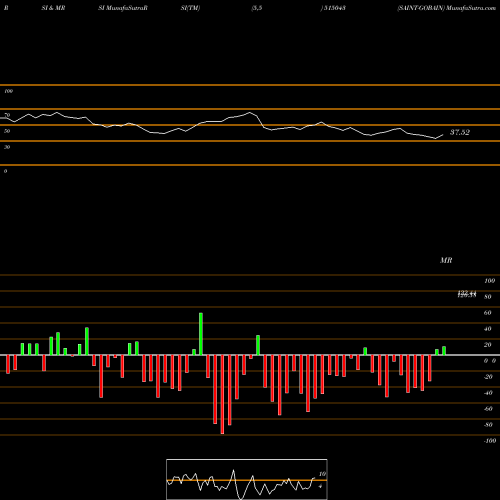This screenshot has height=500, width=500.
Task: Open the (SAINT-GOBAIN) MunafaSutra.com label
Action: [x=447, y=8]
